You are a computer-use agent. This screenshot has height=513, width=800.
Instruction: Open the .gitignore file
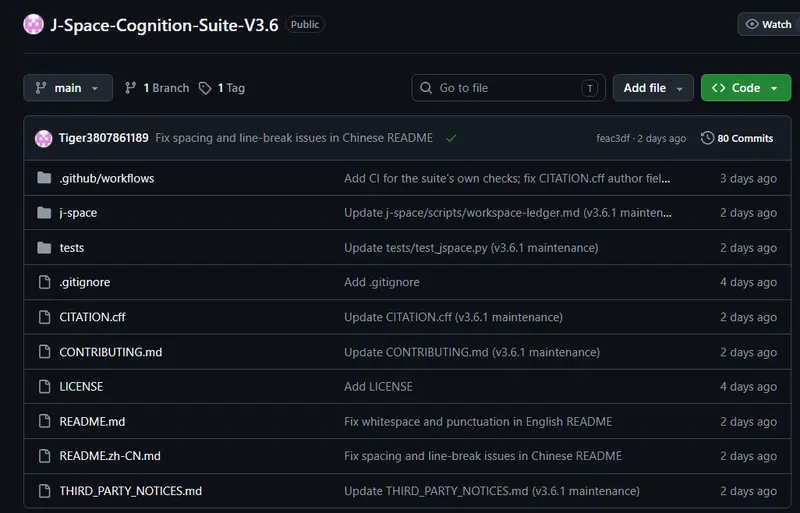click(85, 282)
